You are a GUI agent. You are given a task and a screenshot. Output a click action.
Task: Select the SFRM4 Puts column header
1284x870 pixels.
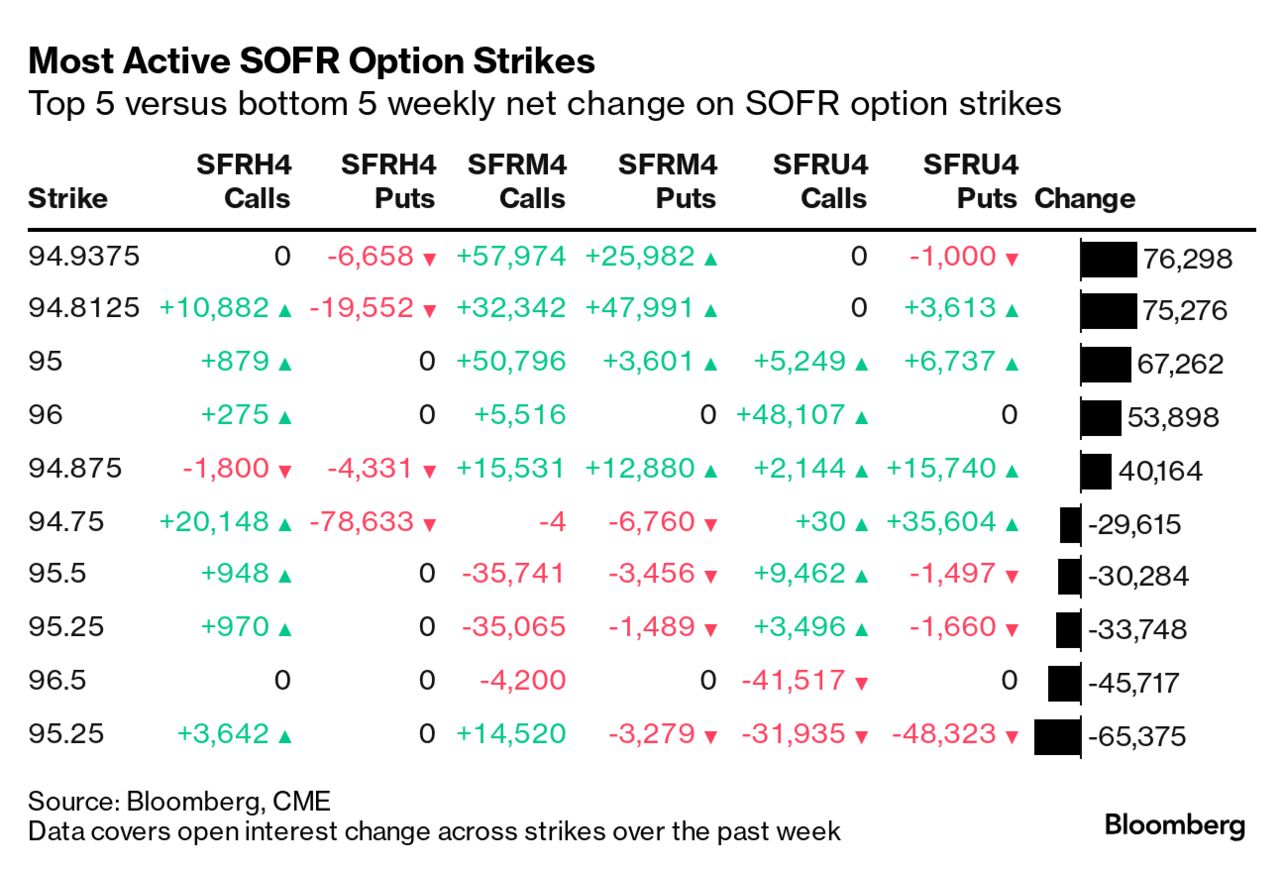coord(668,181)
